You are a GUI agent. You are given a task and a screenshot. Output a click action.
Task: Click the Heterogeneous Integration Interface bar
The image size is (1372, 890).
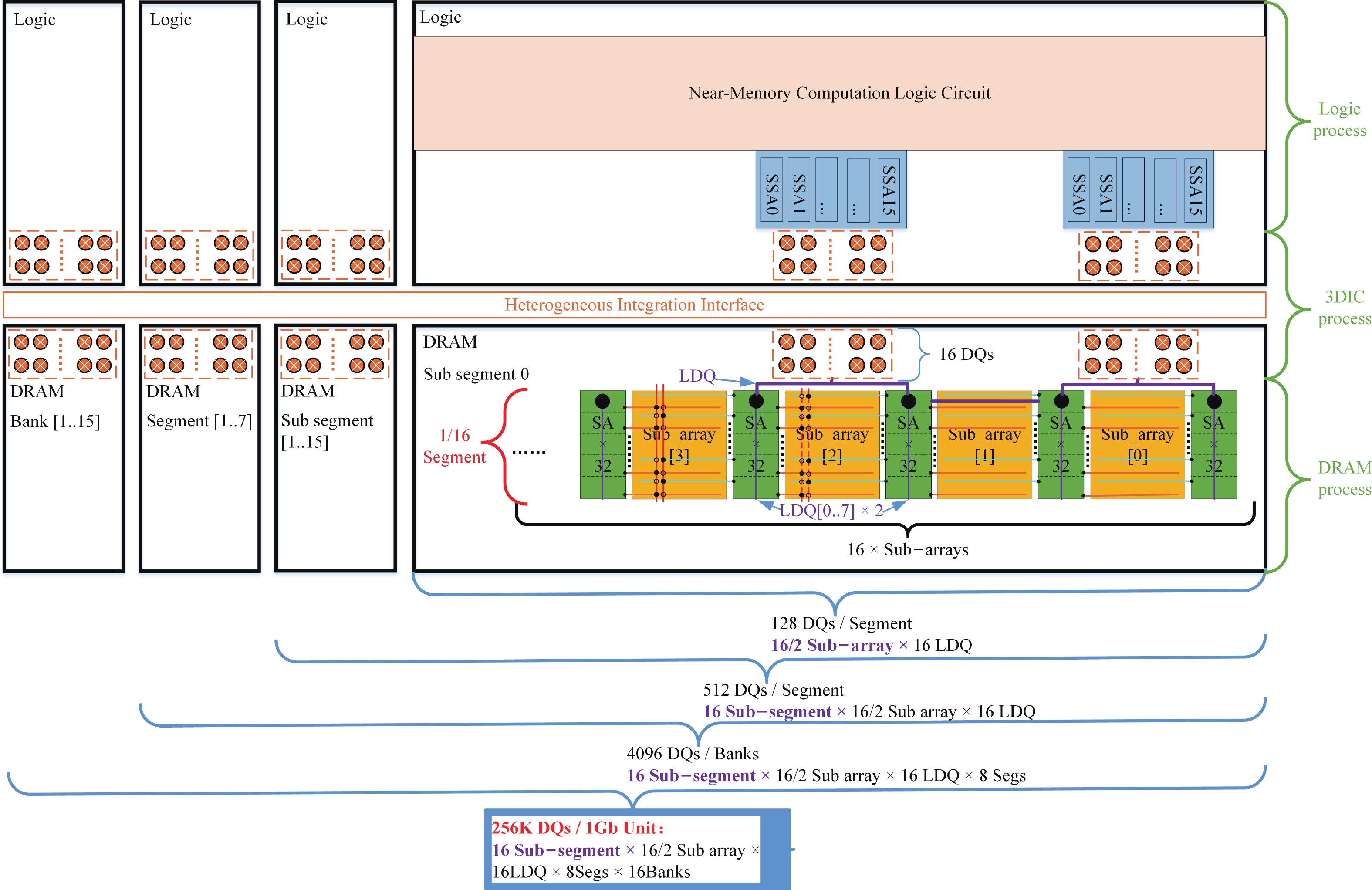point(634,305)
